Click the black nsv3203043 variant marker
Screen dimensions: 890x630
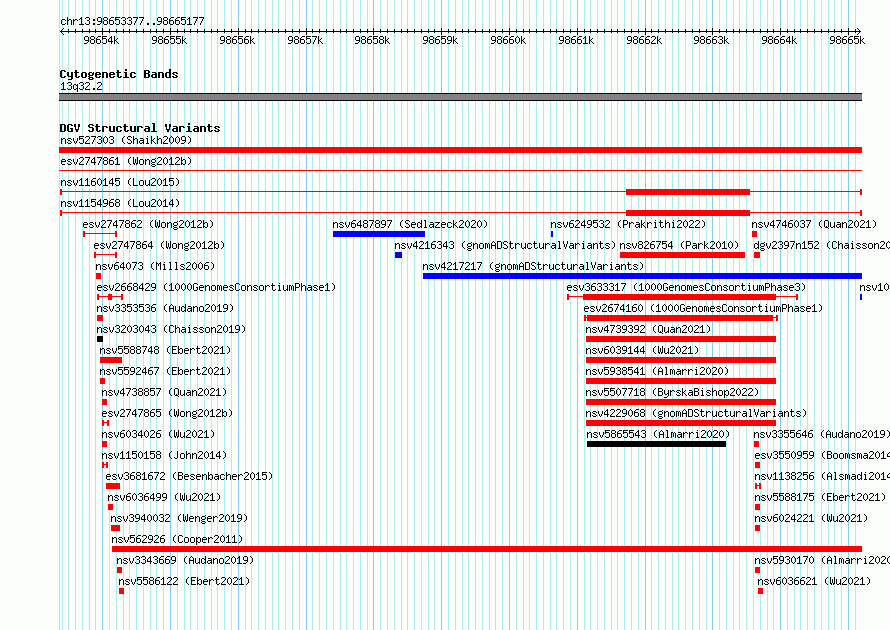point(100,339)
